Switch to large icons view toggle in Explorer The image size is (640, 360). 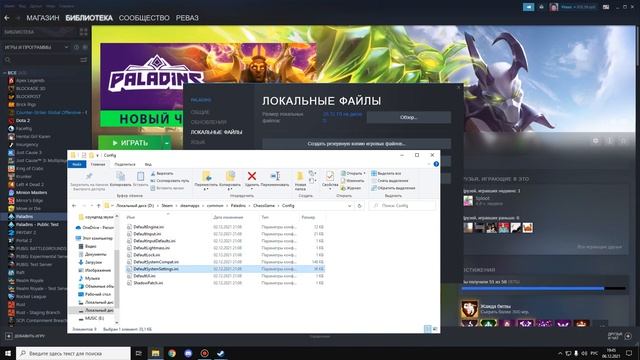point(435,329)
